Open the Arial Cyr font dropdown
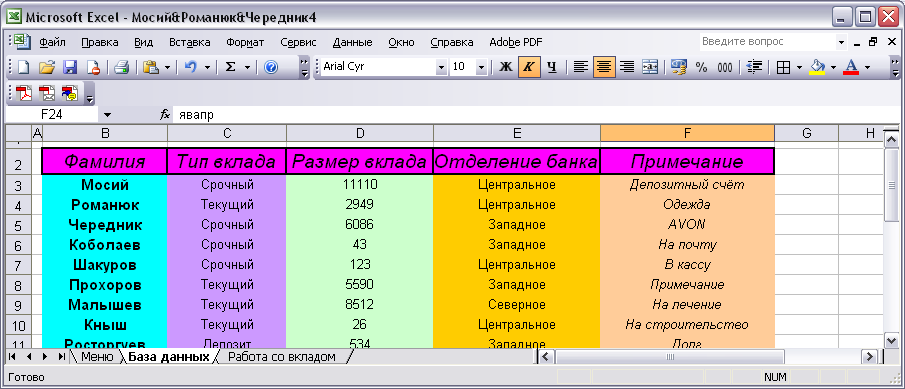Screen dimensions: 905x389 [x=442, y=67]
